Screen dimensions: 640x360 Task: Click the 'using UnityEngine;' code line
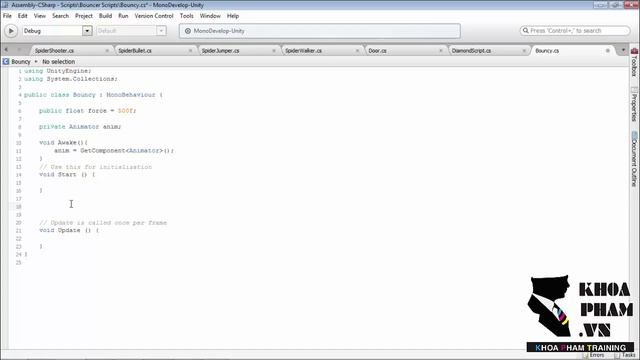[x=58, y=71]
